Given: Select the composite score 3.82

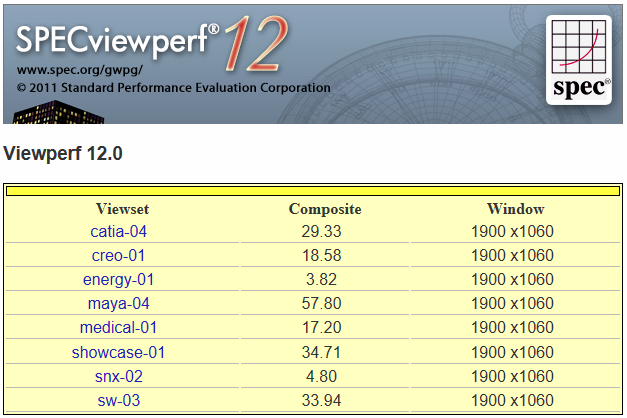Looking at the screenshot, I should 321,280.
